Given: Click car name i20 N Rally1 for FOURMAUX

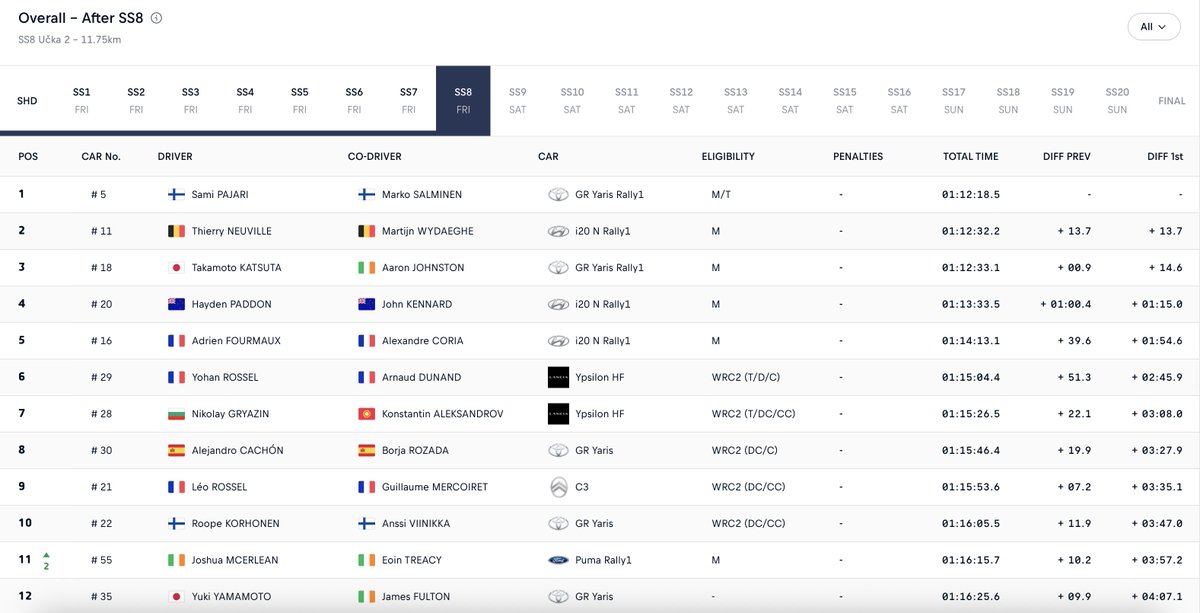Looking at the screenshot, I should [x=604, y=341].
